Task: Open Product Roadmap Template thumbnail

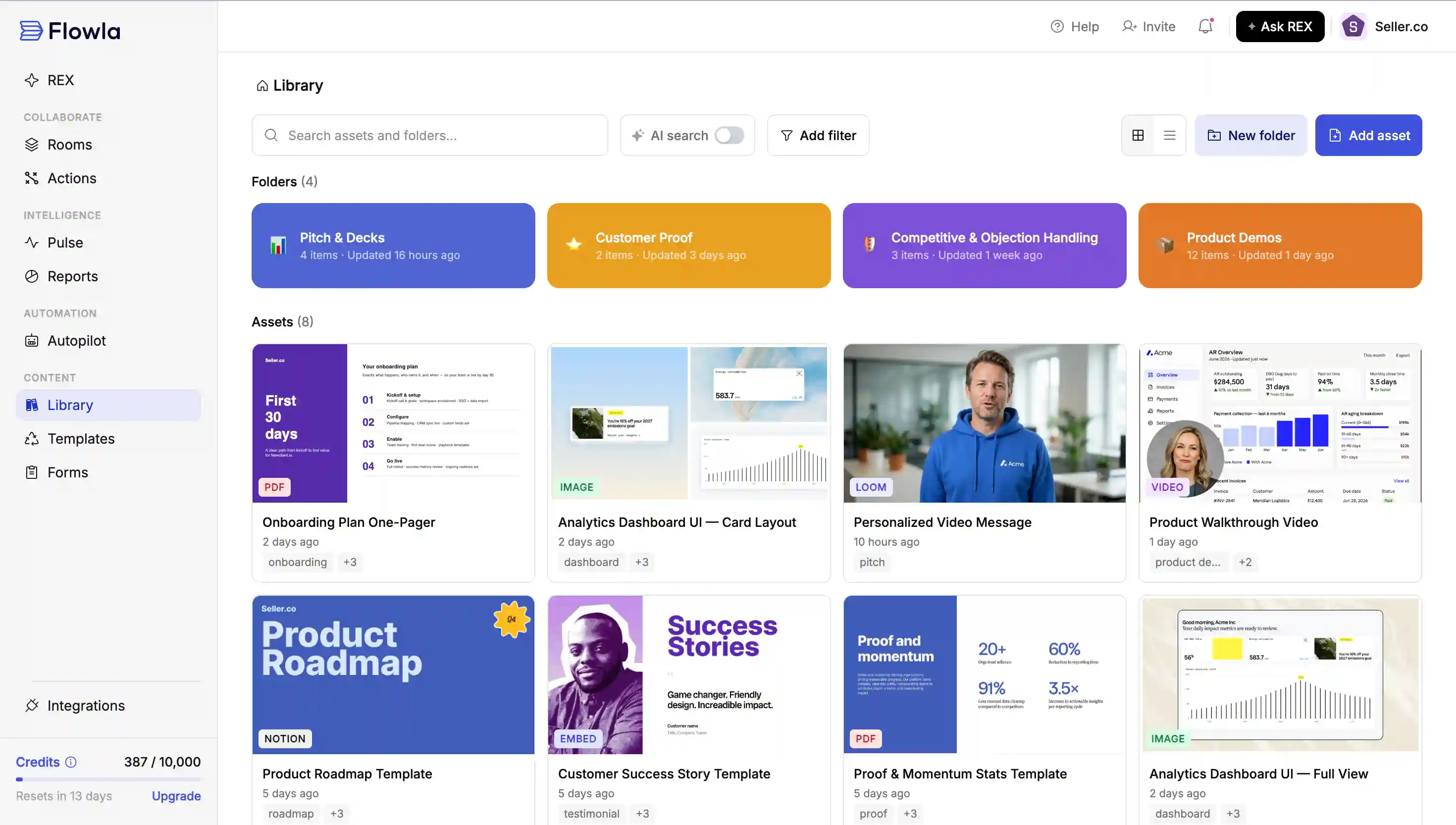Action: tap(393, 674)
